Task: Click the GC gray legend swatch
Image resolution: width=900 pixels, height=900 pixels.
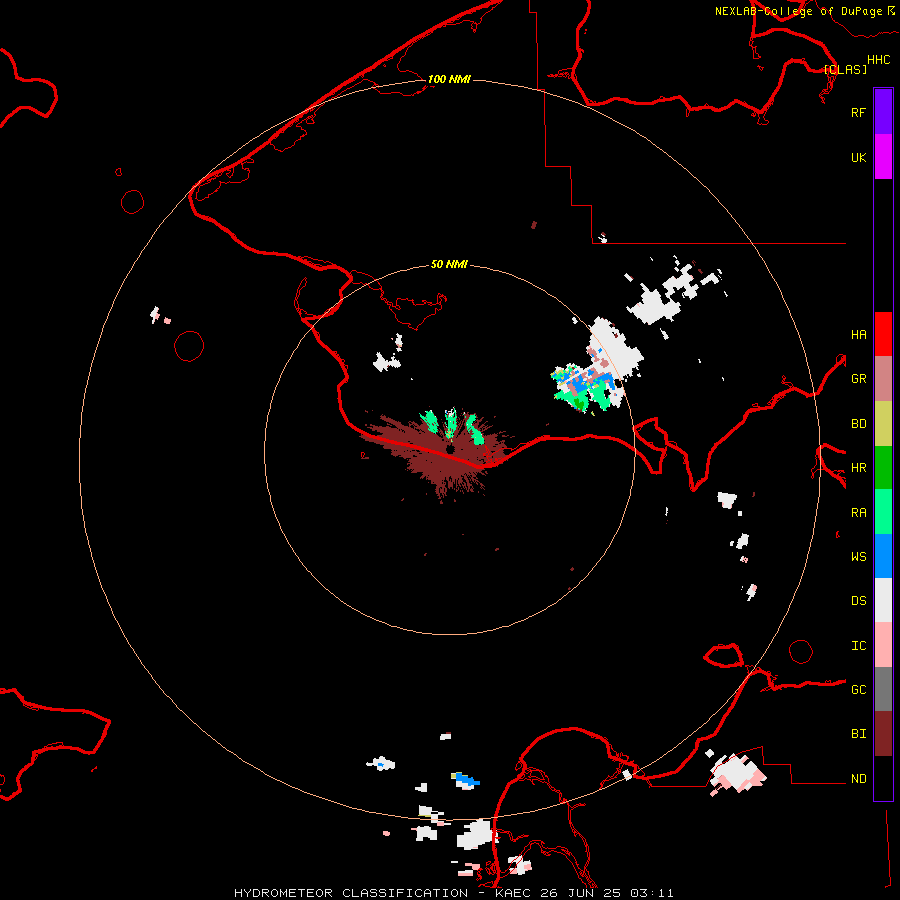Action: tap(883, 689)
